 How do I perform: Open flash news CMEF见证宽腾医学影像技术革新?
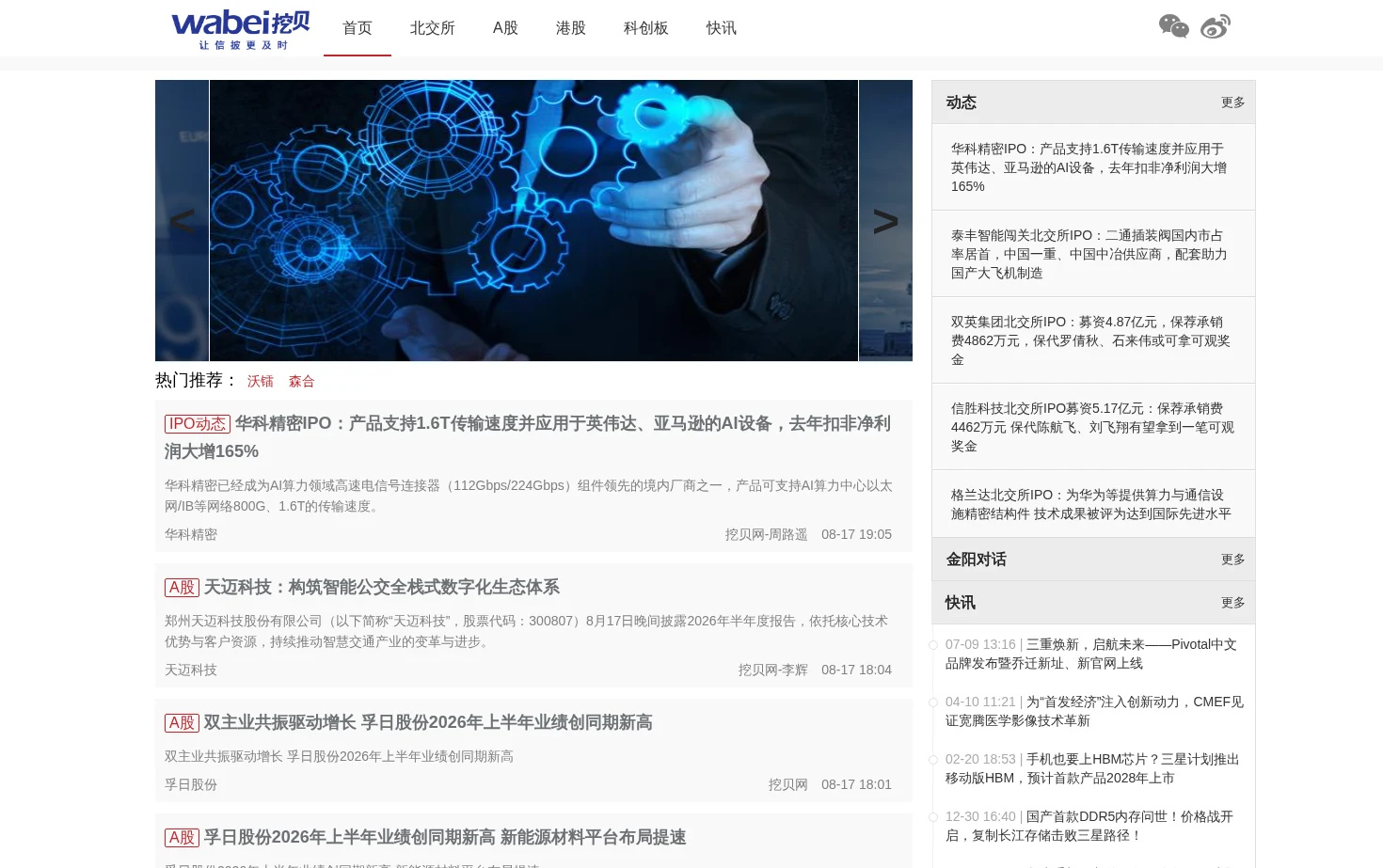pyautogui.click(x=1094, y=711)
